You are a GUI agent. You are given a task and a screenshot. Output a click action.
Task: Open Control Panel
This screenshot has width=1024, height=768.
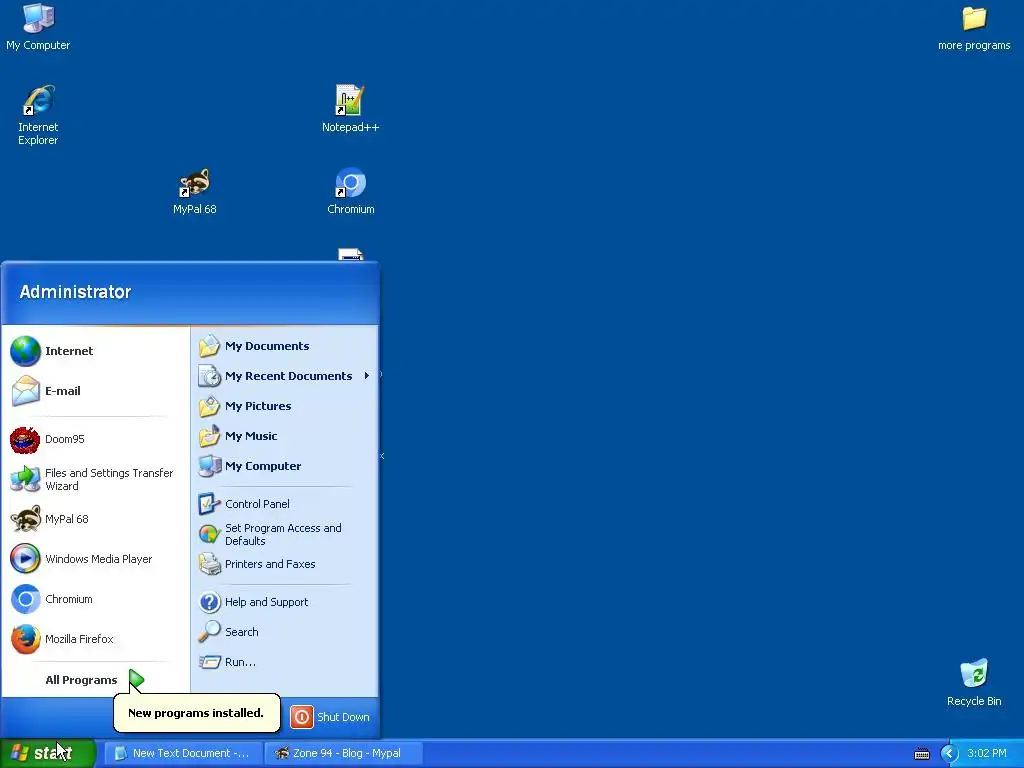[x=285, y=504]
